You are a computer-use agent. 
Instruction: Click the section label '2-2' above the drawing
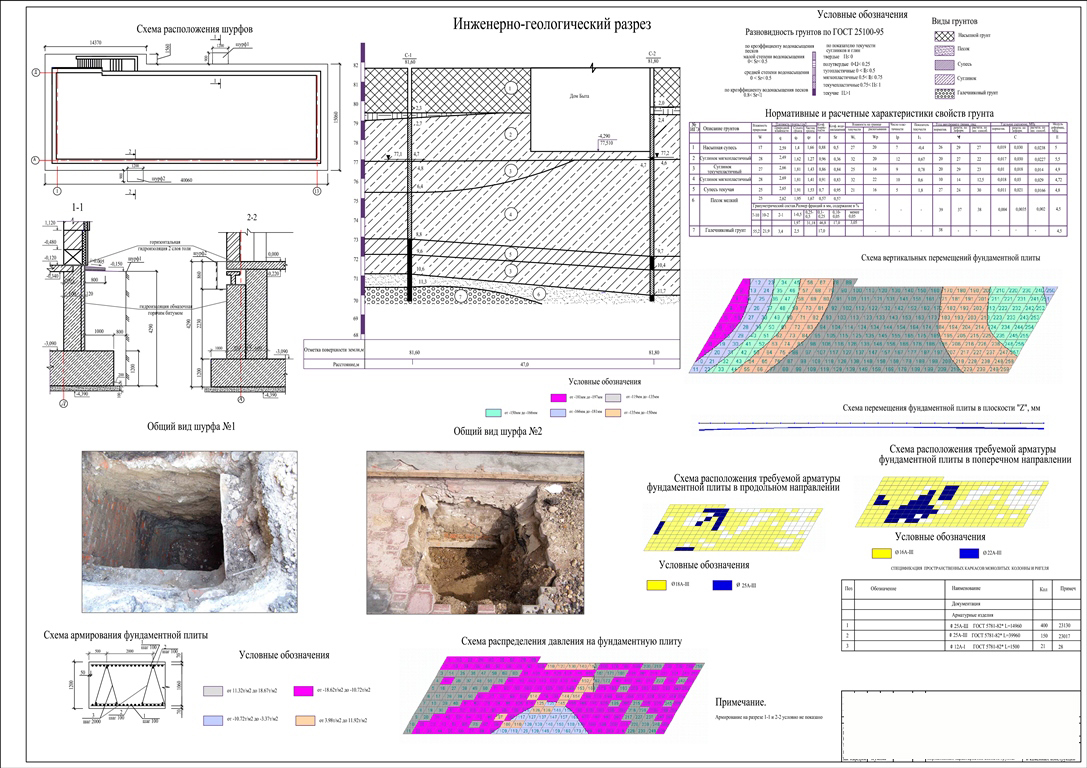tap(252, 218)
